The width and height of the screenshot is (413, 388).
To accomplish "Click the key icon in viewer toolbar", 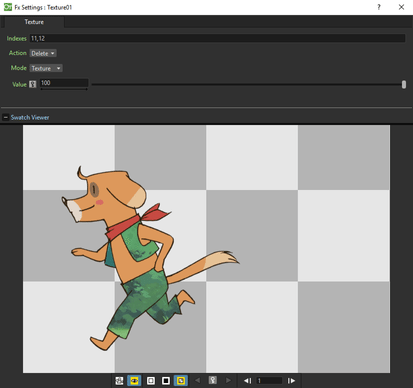I will click(x=213, y=380).
